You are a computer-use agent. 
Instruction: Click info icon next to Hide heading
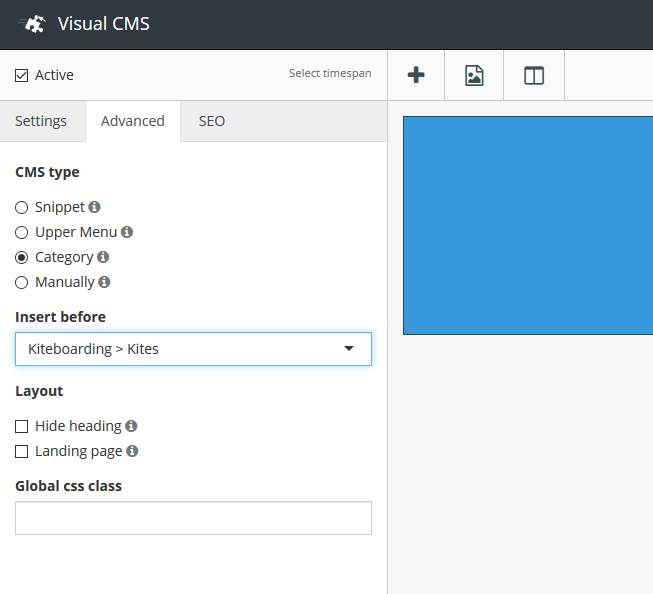coord(131,426)
